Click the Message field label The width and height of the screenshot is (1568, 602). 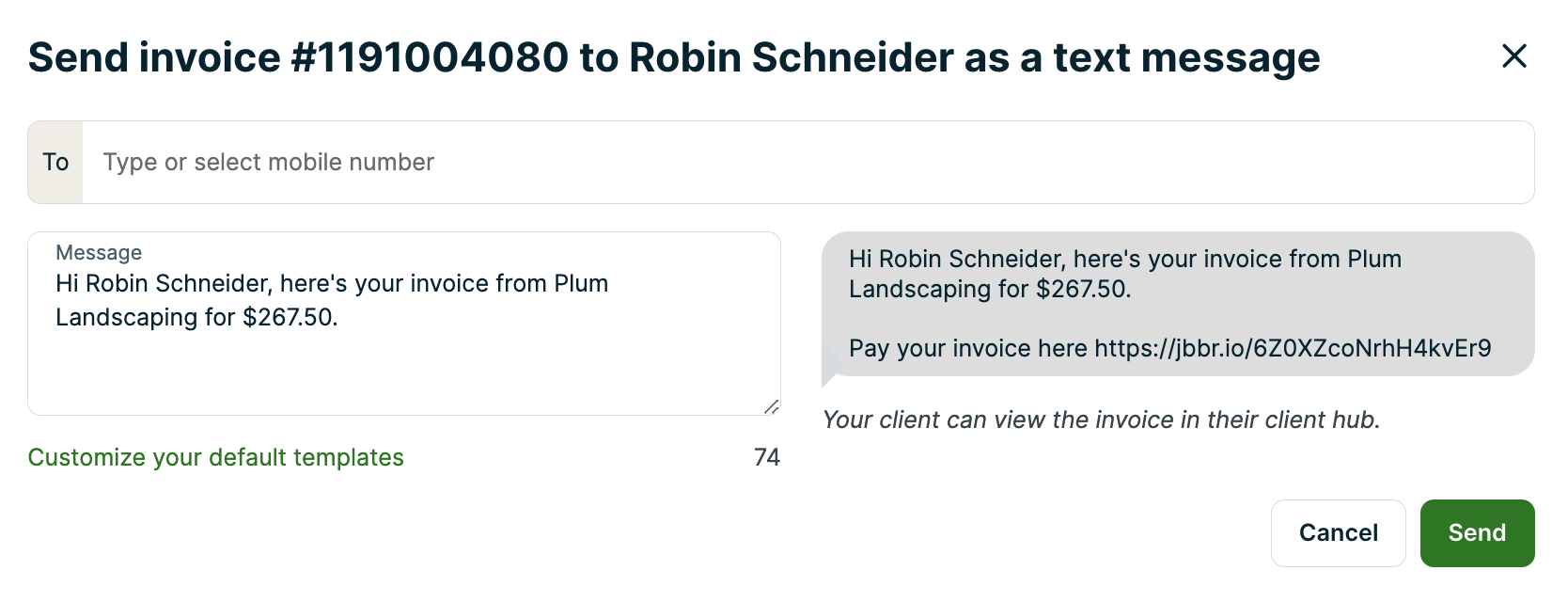click(x=99, y=252)
